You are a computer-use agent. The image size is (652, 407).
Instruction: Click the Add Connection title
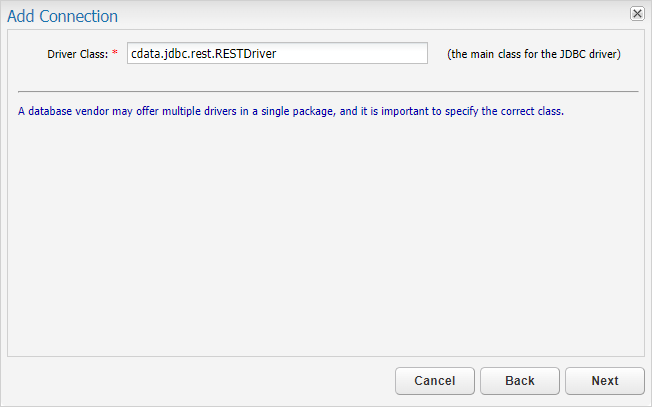[x=62, y=16]
